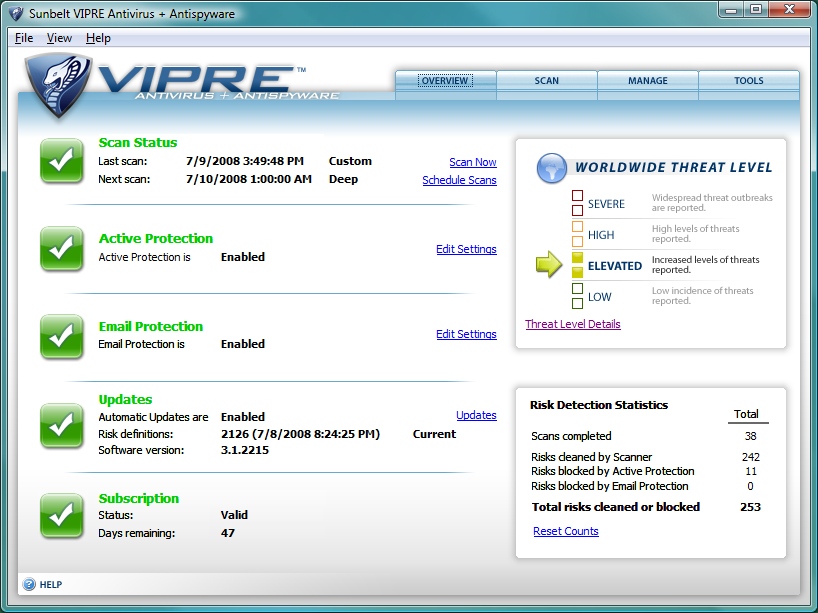Switch to the OVERVIEW tab
Viewport: 818px width, 613px height.
pos(445,80)
